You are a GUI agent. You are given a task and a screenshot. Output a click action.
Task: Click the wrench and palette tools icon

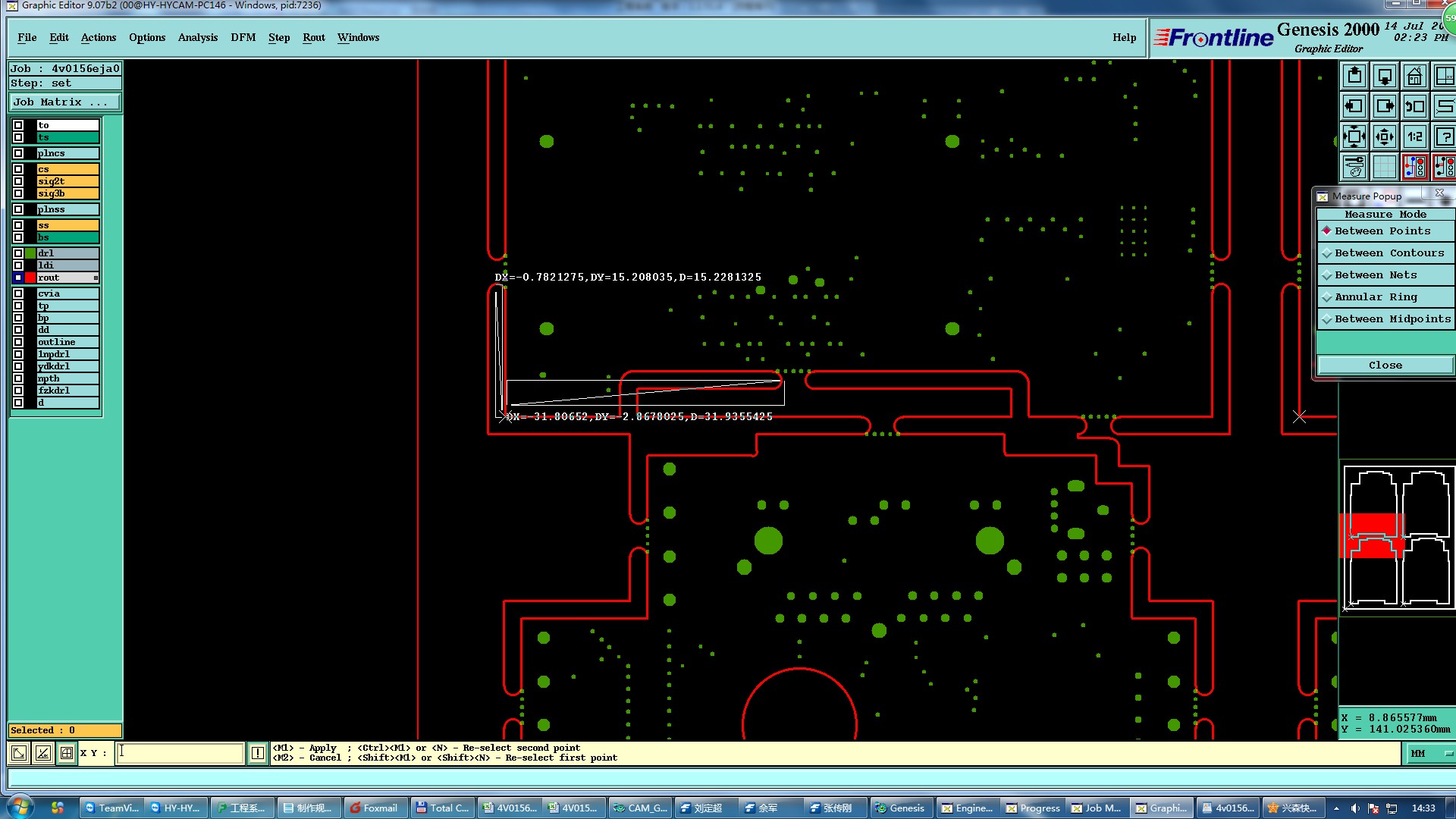coord(1354,167)
